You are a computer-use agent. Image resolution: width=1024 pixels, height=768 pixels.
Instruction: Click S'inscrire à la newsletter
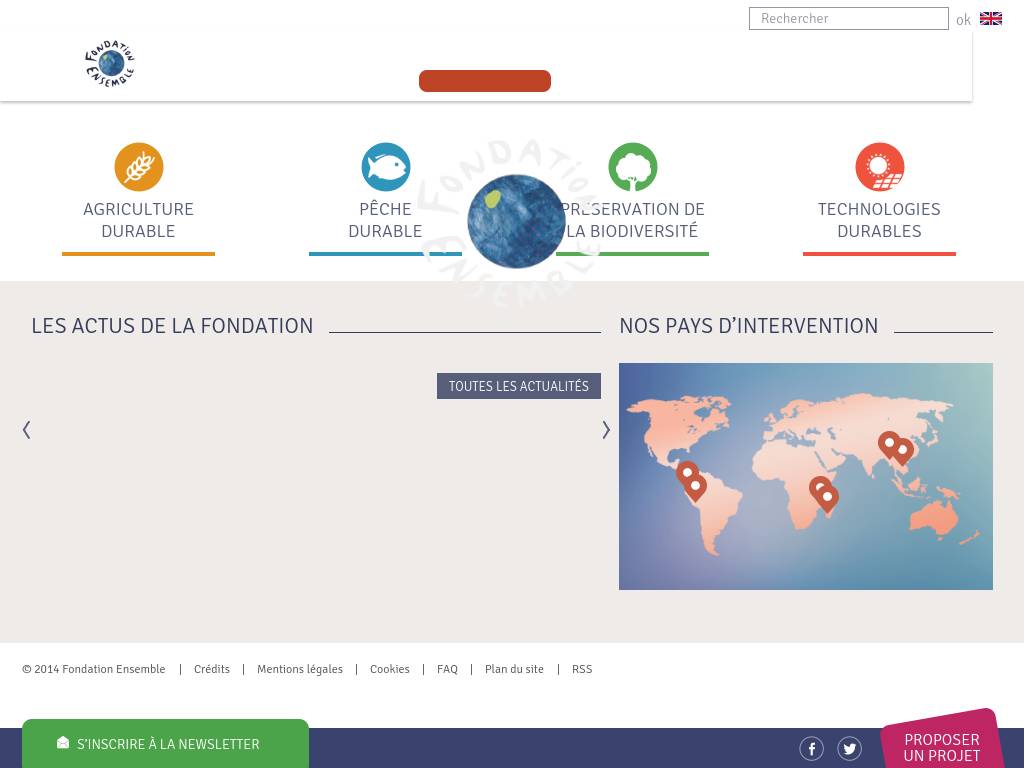(x=166, y=744)
